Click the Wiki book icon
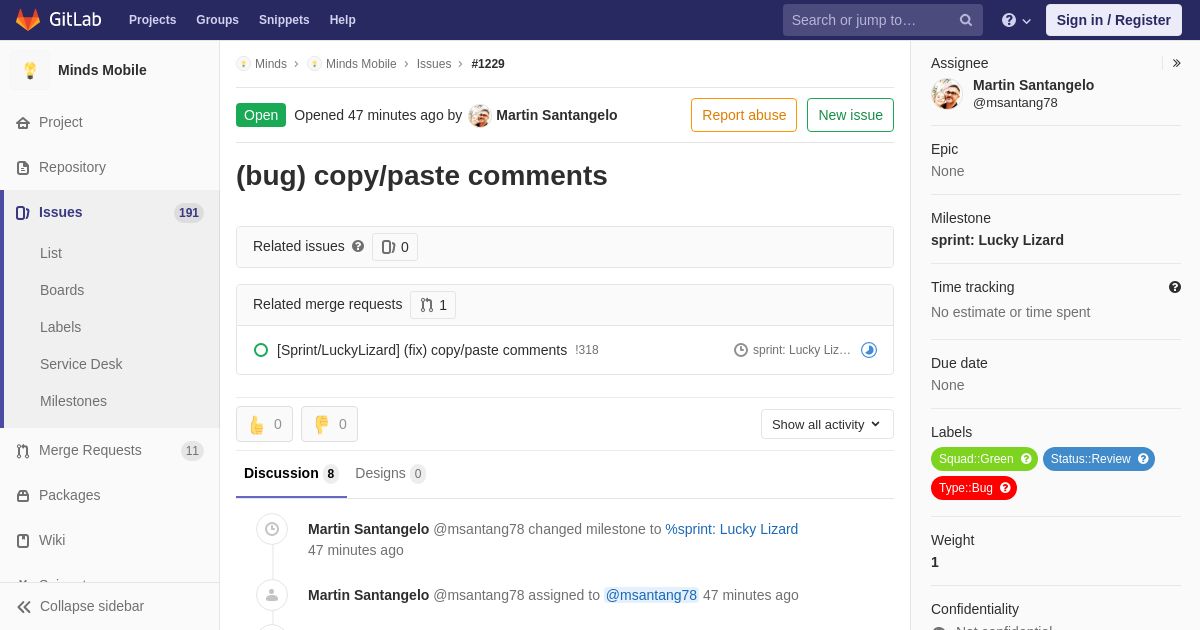This screenshot has height=630, width=1200. [23, 540]
